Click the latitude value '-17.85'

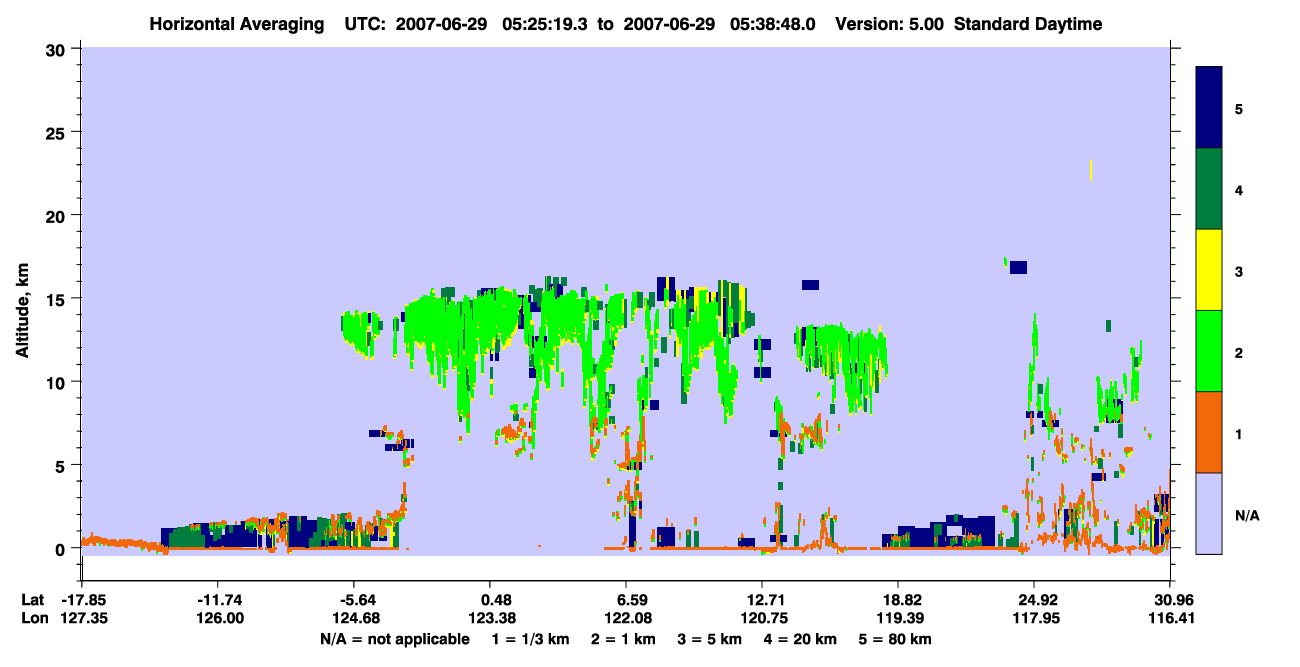(x=85, y=600)
